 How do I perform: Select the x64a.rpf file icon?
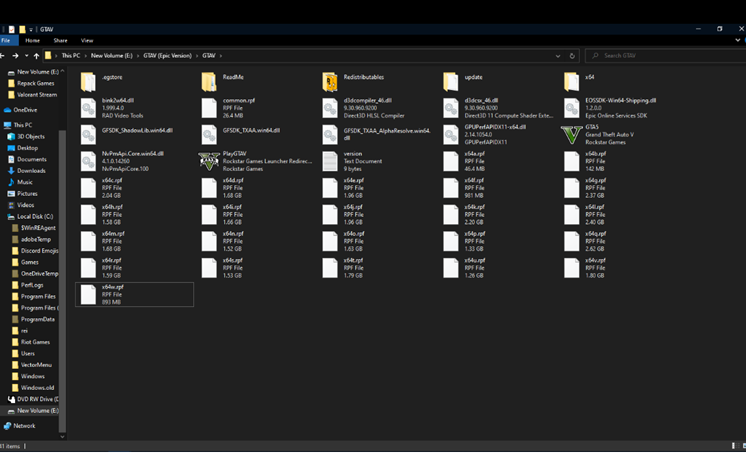[x=451, y=161]
